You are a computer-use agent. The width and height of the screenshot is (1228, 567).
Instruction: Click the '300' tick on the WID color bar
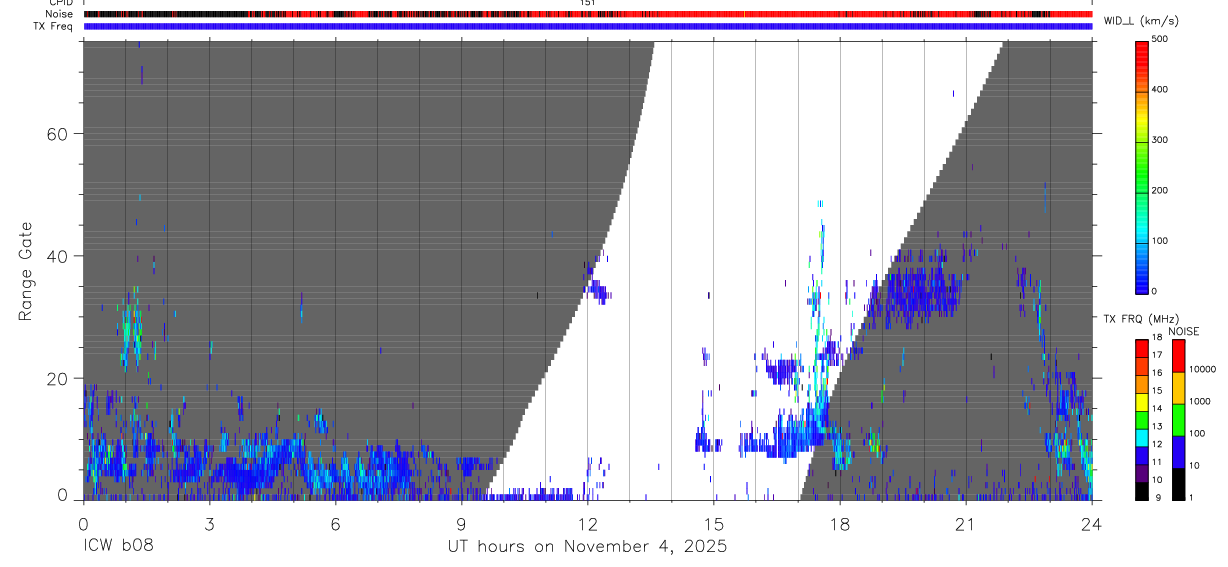pos(1160,140)
